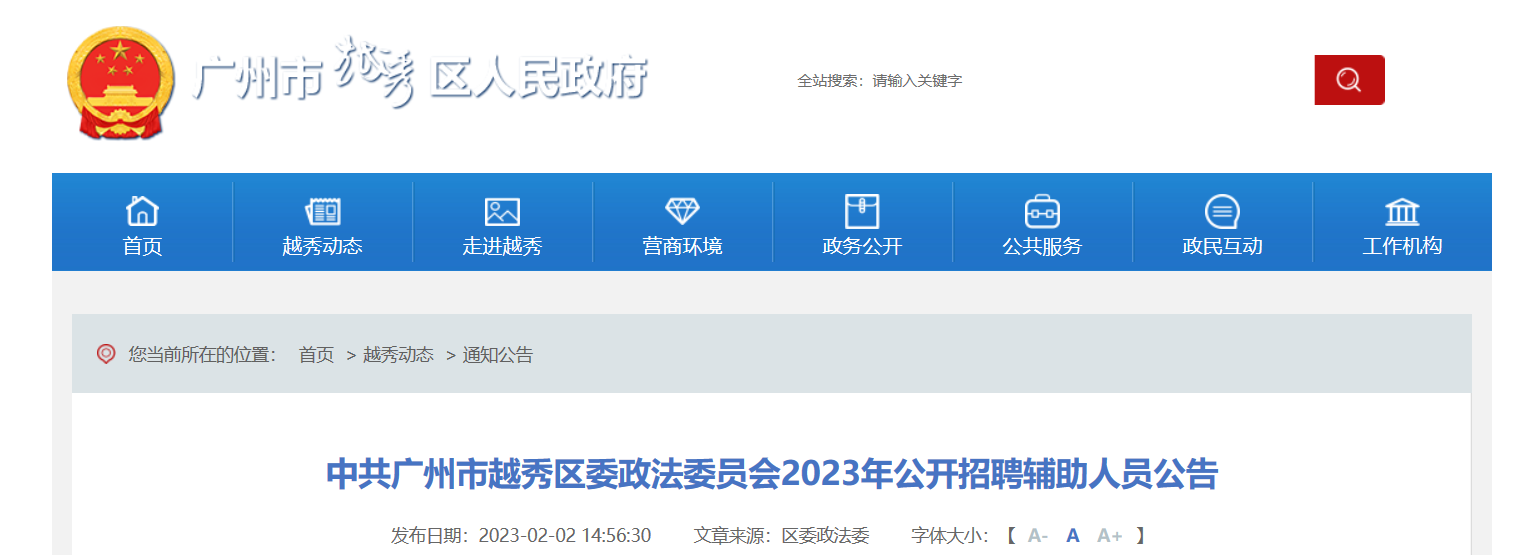
Task: Click the 您当前所在的位置 label
Action: pos(202,354)
